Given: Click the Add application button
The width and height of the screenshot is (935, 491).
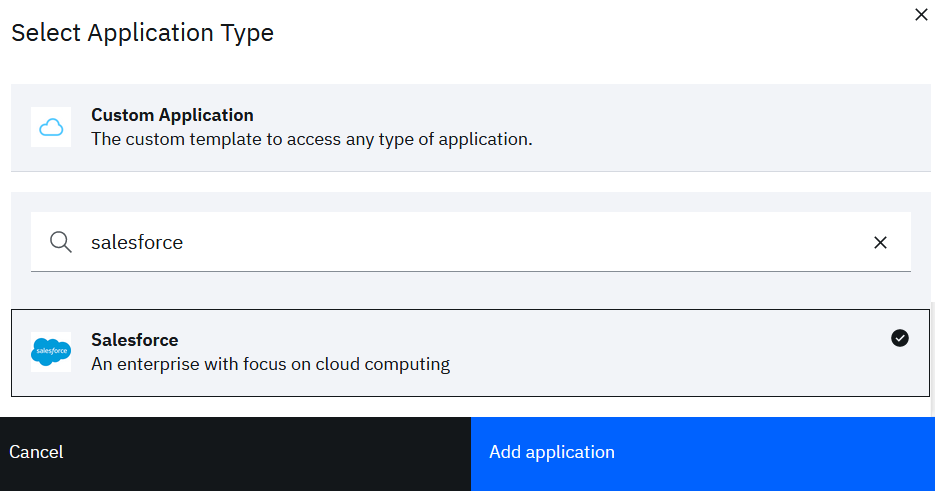Looking at the screenshot, I should point(703,453).
